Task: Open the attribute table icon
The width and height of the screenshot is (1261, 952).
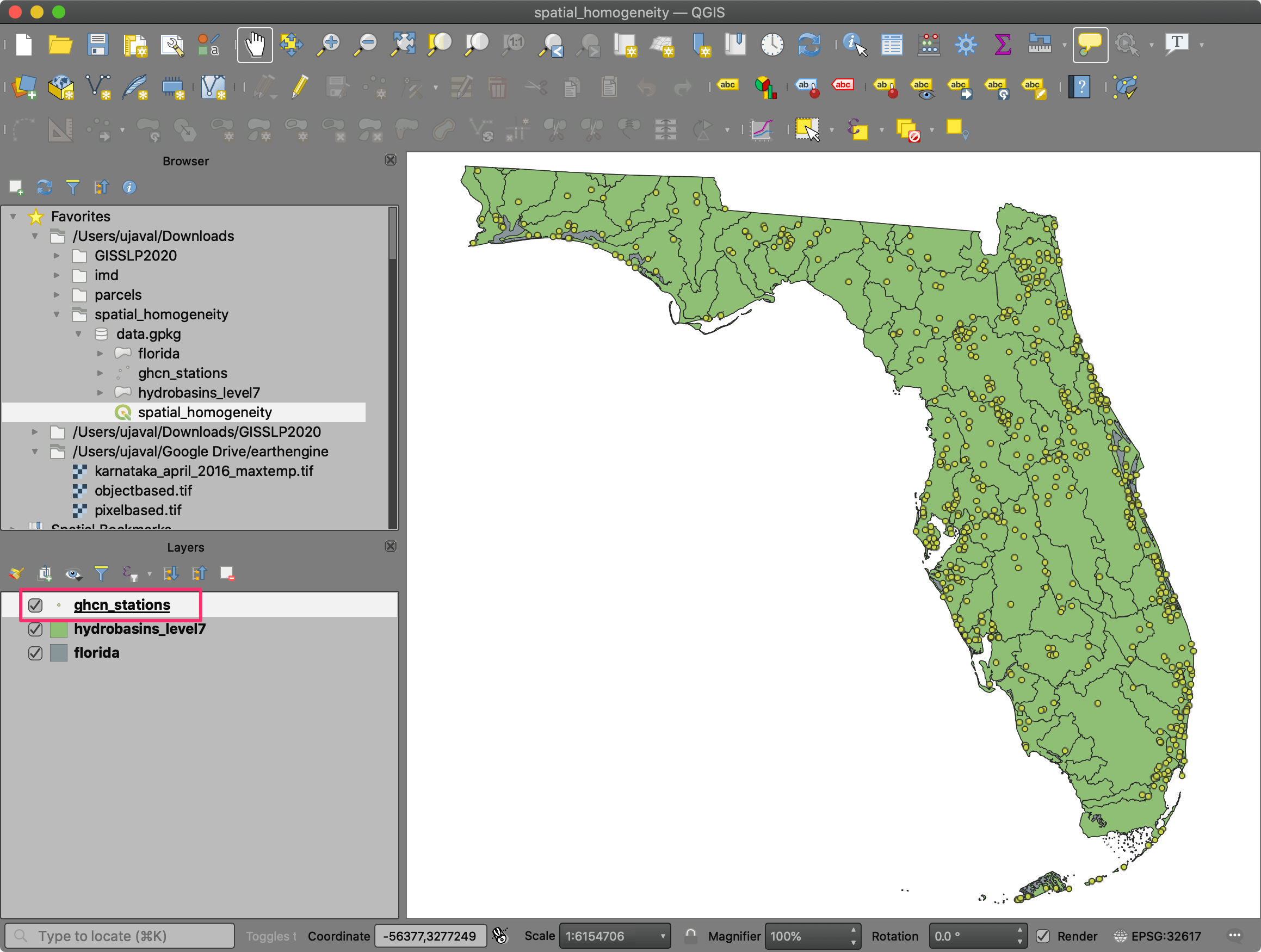Action: coord(891,45)
